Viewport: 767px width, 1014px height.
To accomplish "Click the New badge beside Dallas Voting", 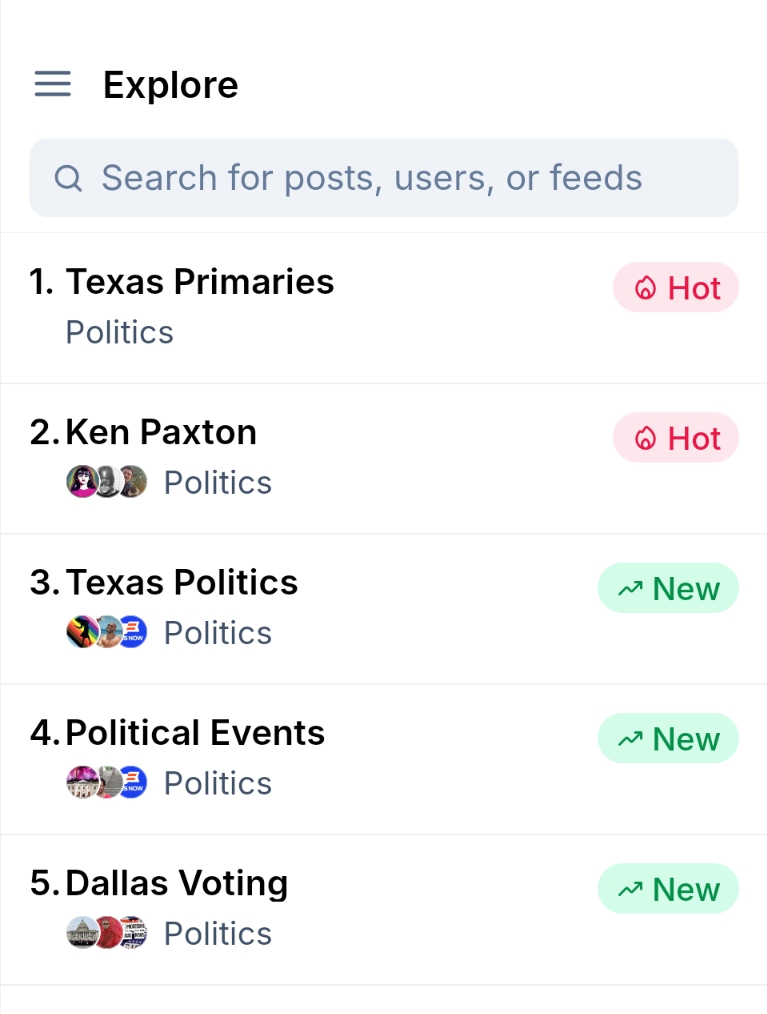I will coord(668,889).
